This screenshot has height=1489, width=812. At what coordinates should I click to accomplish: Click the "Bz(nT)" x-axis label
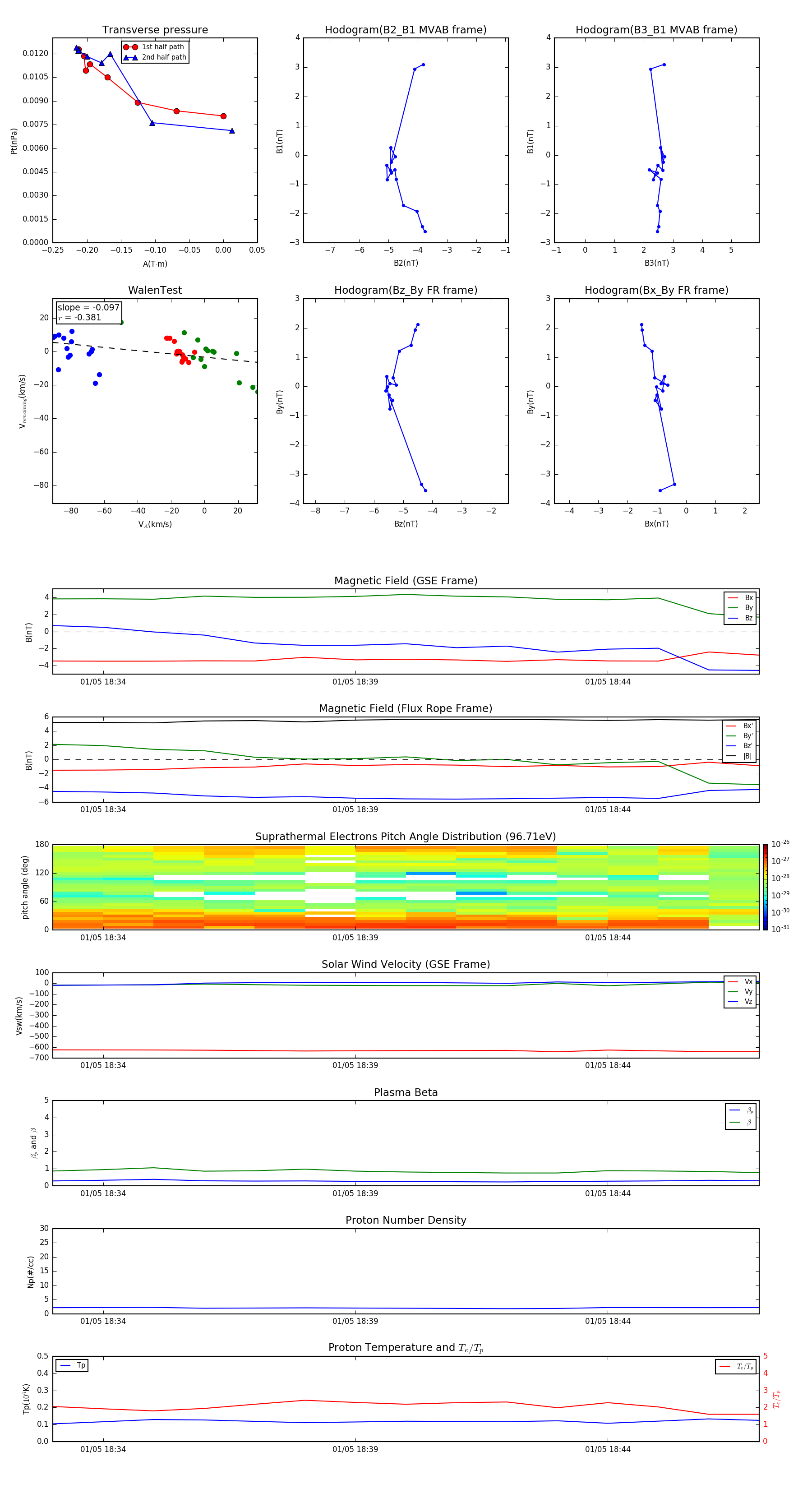406,524
